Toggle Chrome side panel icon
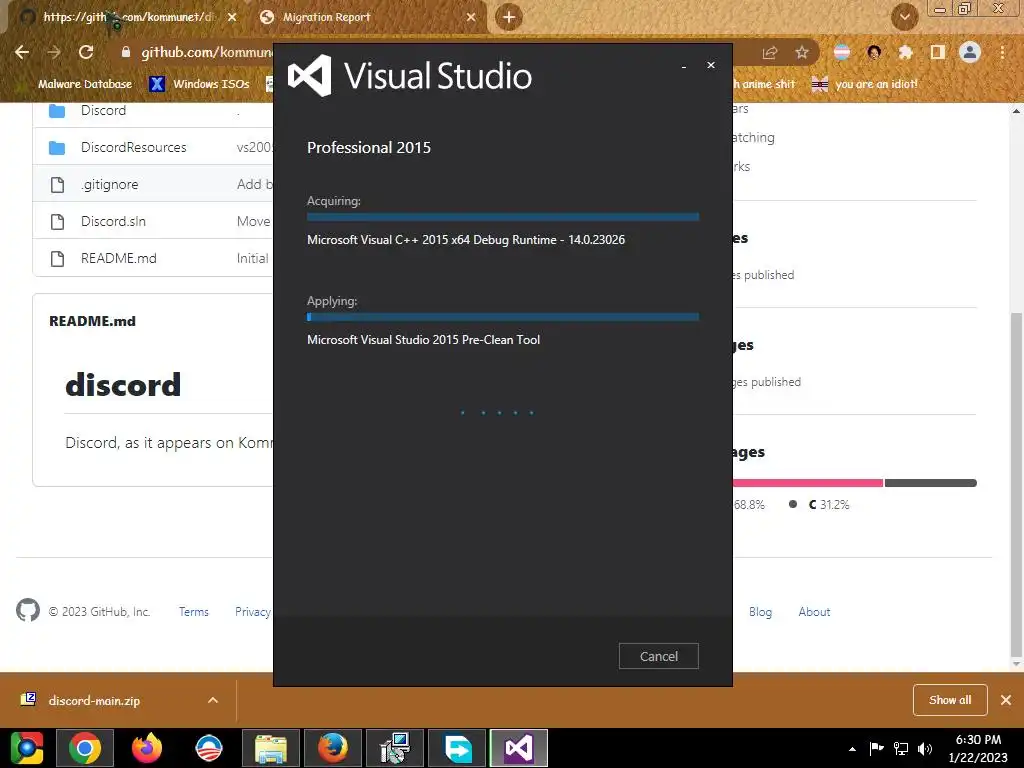This screenshot has width=1024, height=768. (938, 52)
